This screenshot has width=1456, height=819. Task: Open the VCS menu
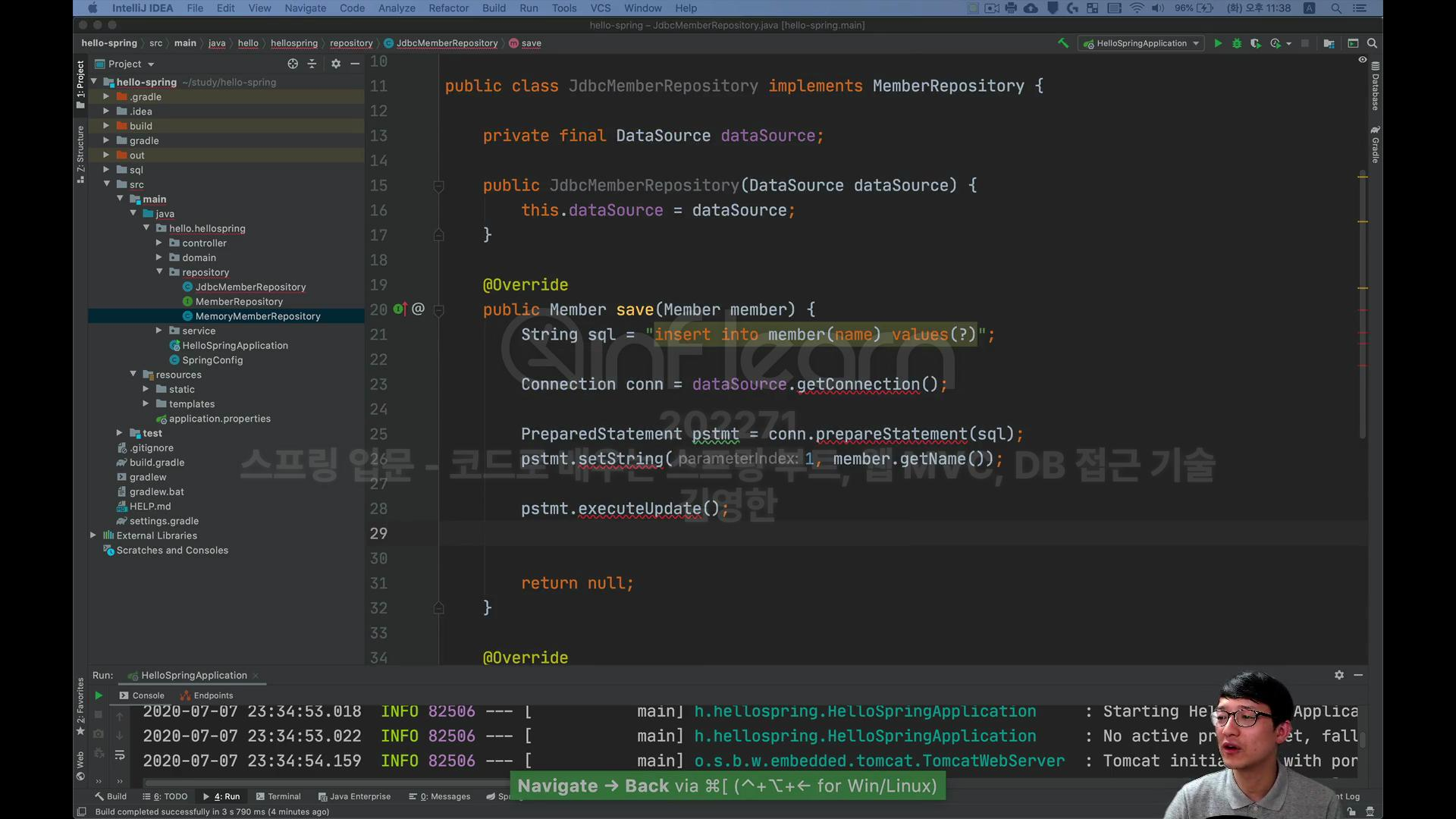601,8
